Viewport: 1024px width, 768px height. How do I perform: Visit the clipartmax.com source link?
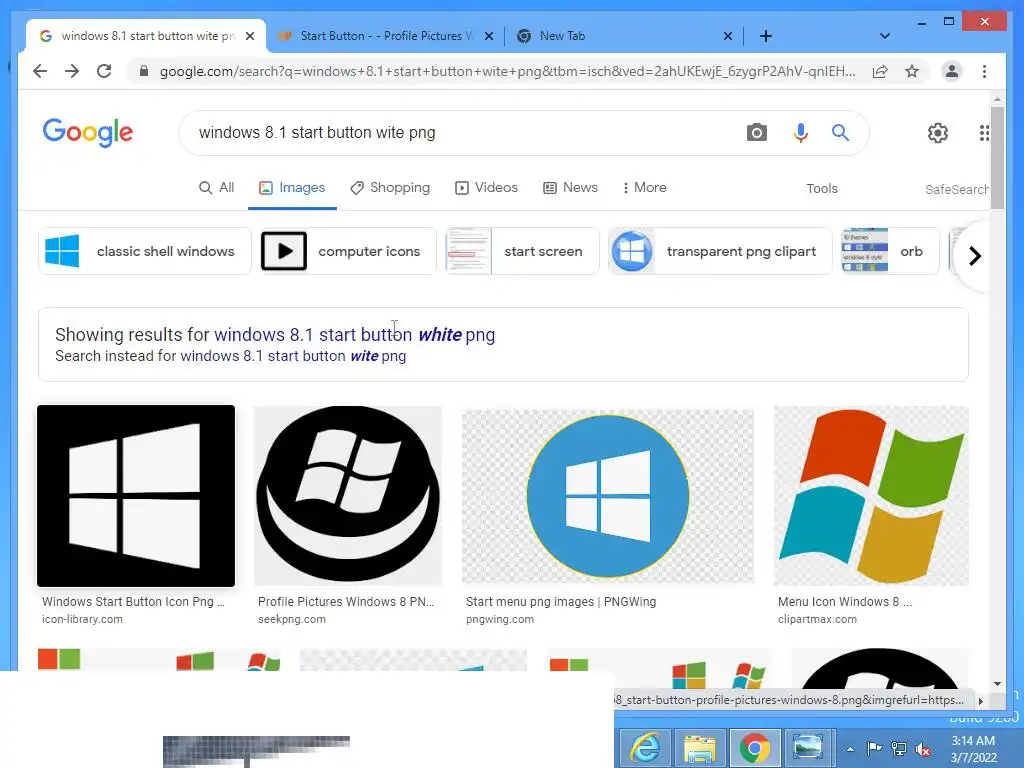(x=817, y=619)
